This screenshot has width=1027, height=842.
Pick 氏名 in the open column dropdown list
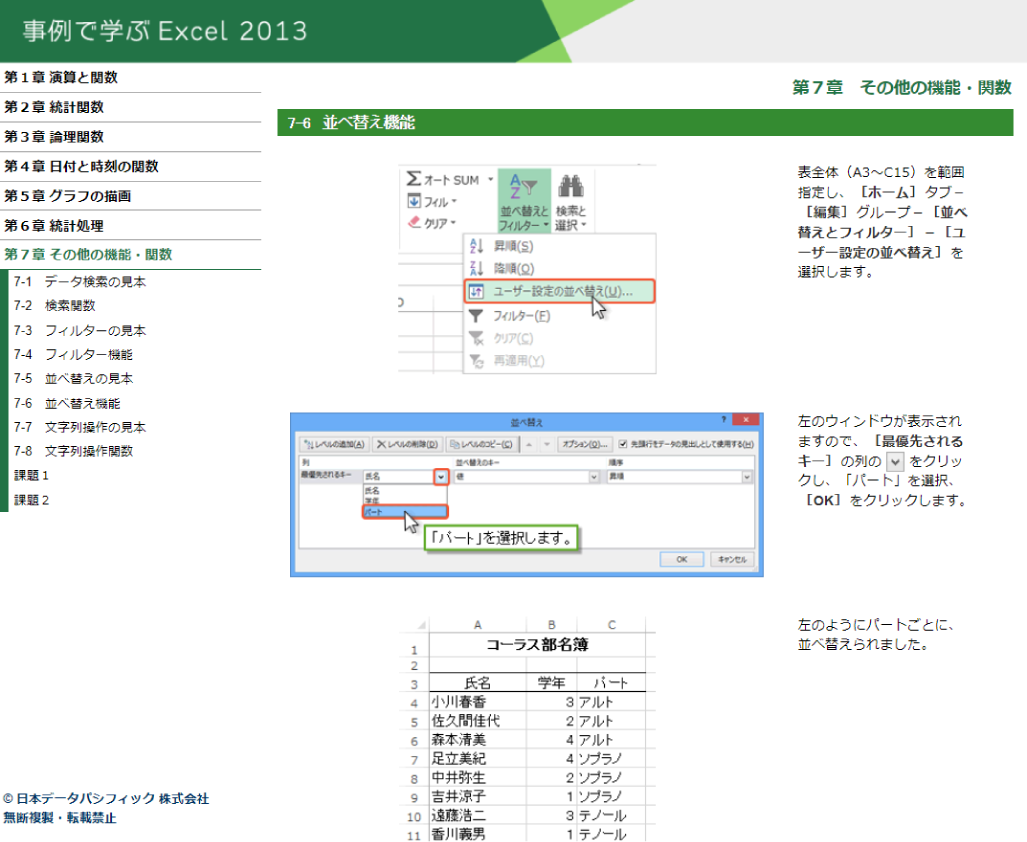(405, 490)
